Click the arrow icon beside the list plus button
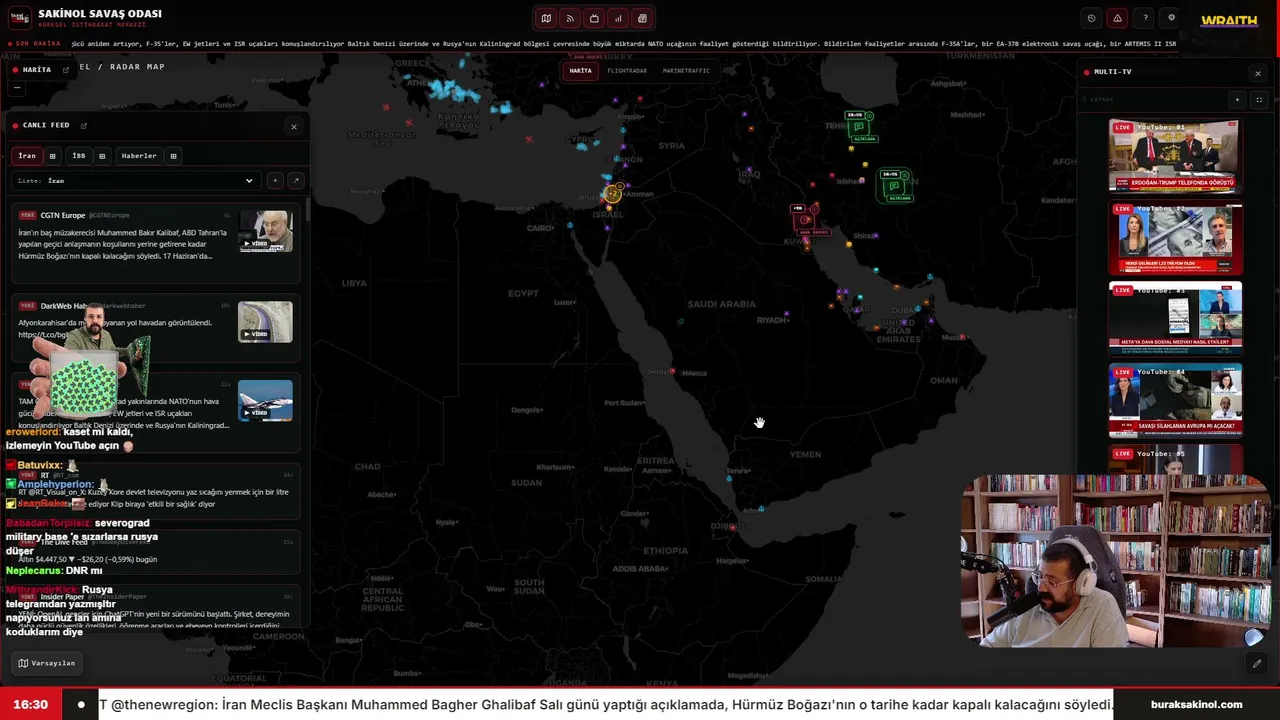This screenshot has height=720, width=1280. (295, 181)
